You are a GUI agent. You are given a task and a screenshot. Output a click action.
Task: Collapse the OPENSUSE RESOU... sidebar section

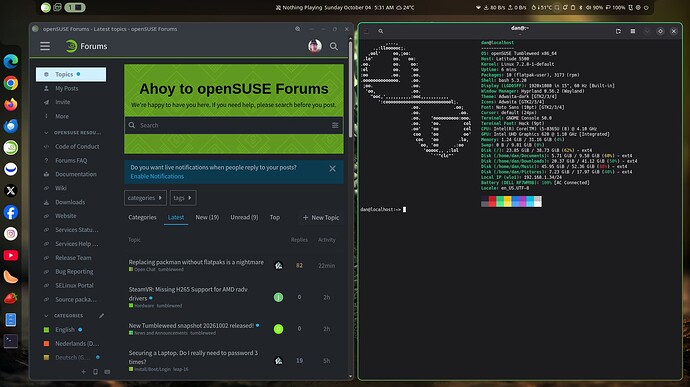coord(73,133)
